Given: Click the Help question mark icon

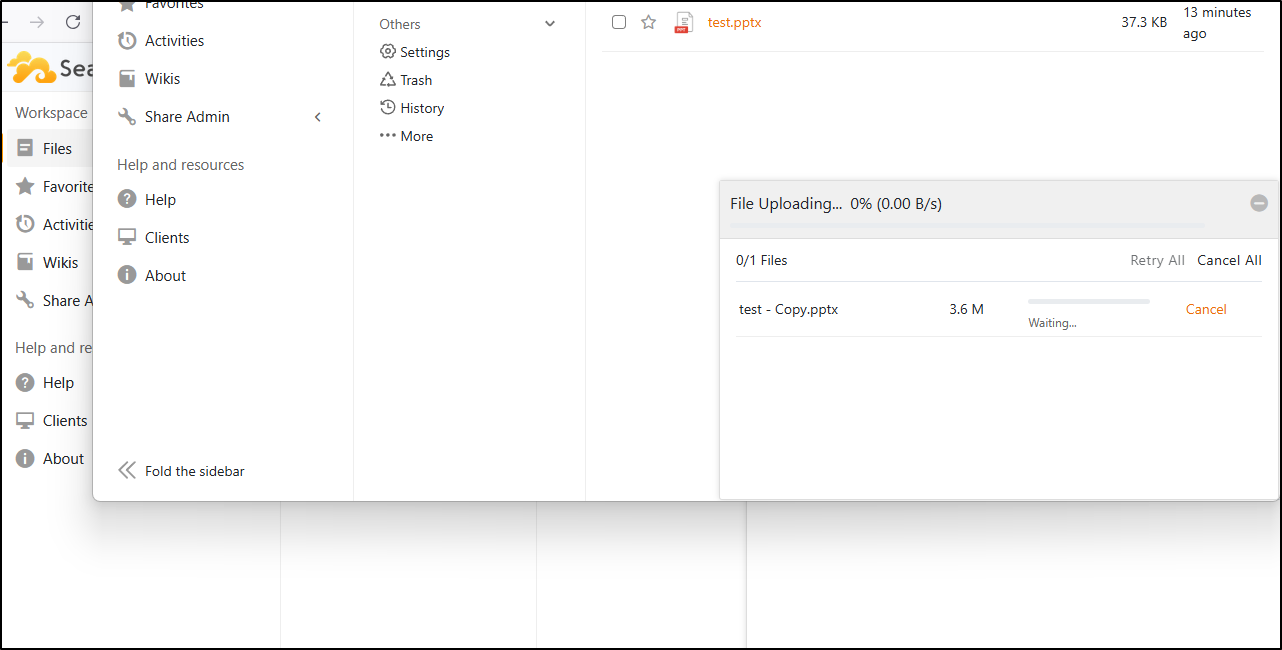Looking at the screenshot, I should [x=127, y=200].
